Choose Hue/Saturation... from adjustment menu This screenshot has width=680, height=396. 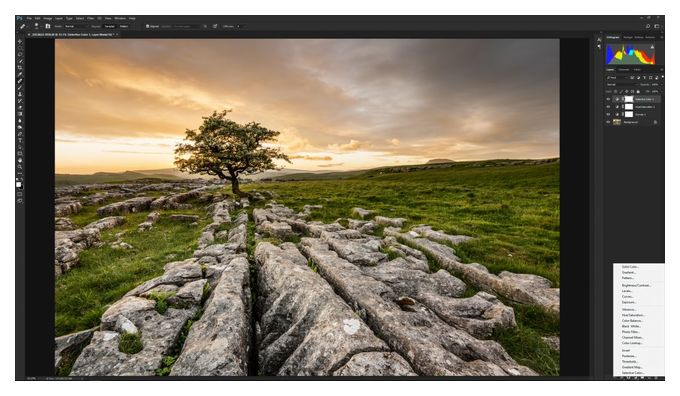pos(633,315)
